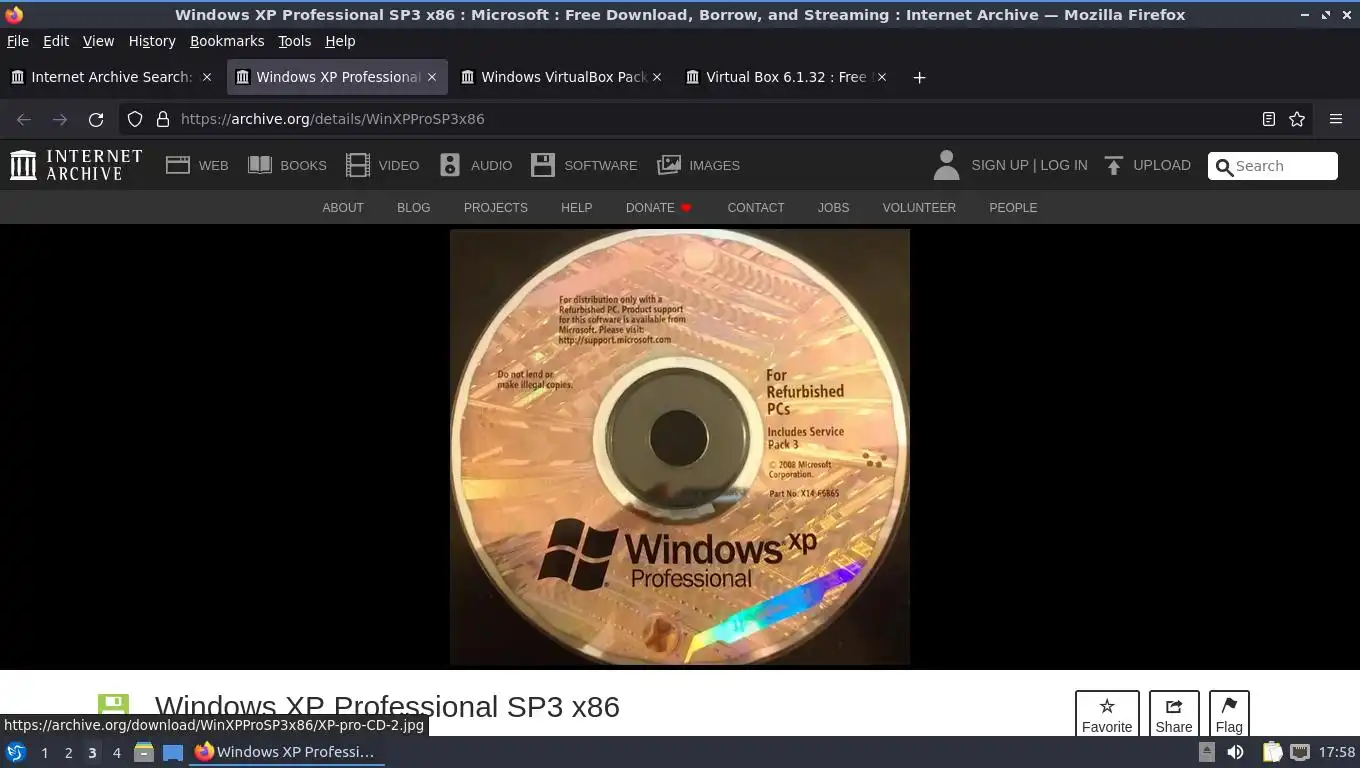
Task: Open the CONTACT link
Action: click(x=755, y=207)
